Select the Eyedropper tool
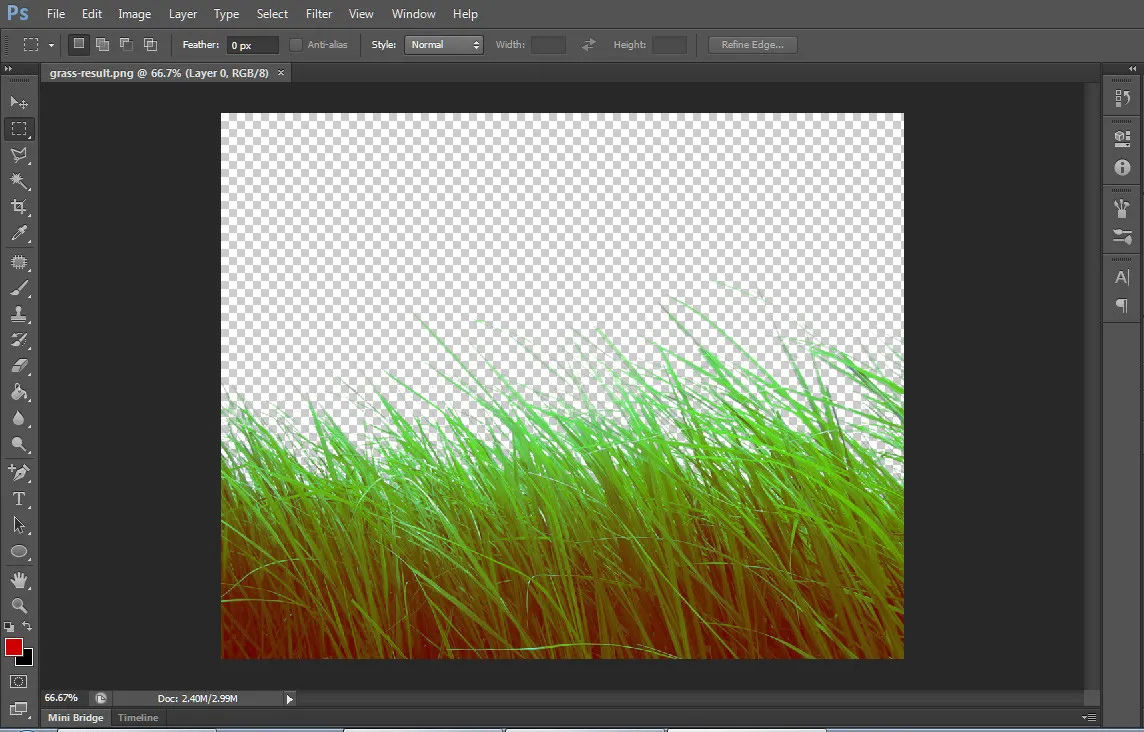 click(19, 233)
